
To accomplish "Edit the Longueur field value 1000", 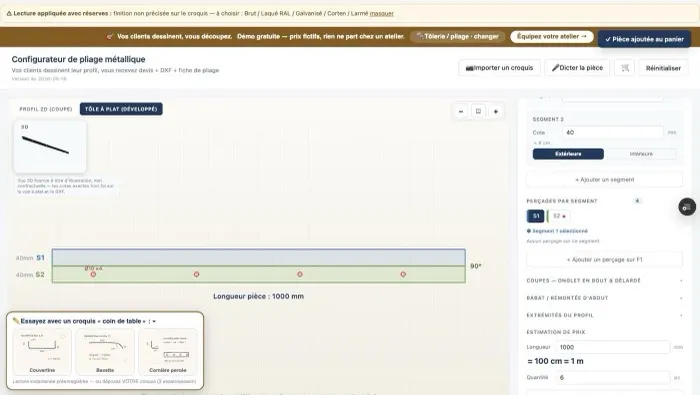I will click(612, 347).
